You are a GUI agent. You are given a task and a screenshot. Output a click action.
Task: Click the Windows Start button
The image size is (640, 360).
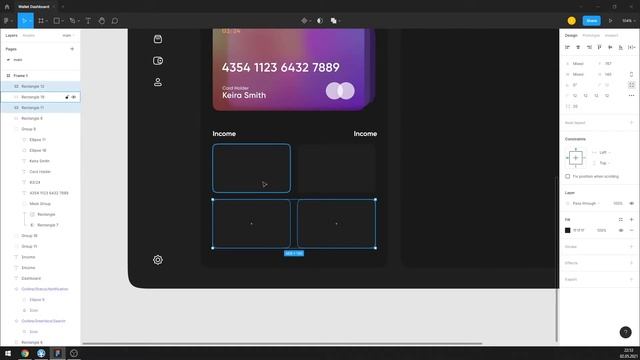coord(8,353)
